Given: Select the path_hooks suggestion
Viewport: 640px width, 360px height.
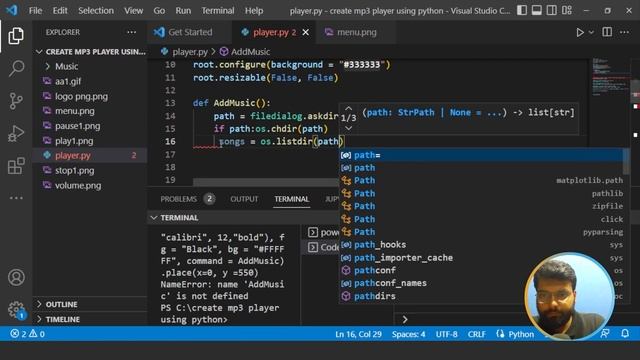Looking at the screenshot, I should (482, 244).
